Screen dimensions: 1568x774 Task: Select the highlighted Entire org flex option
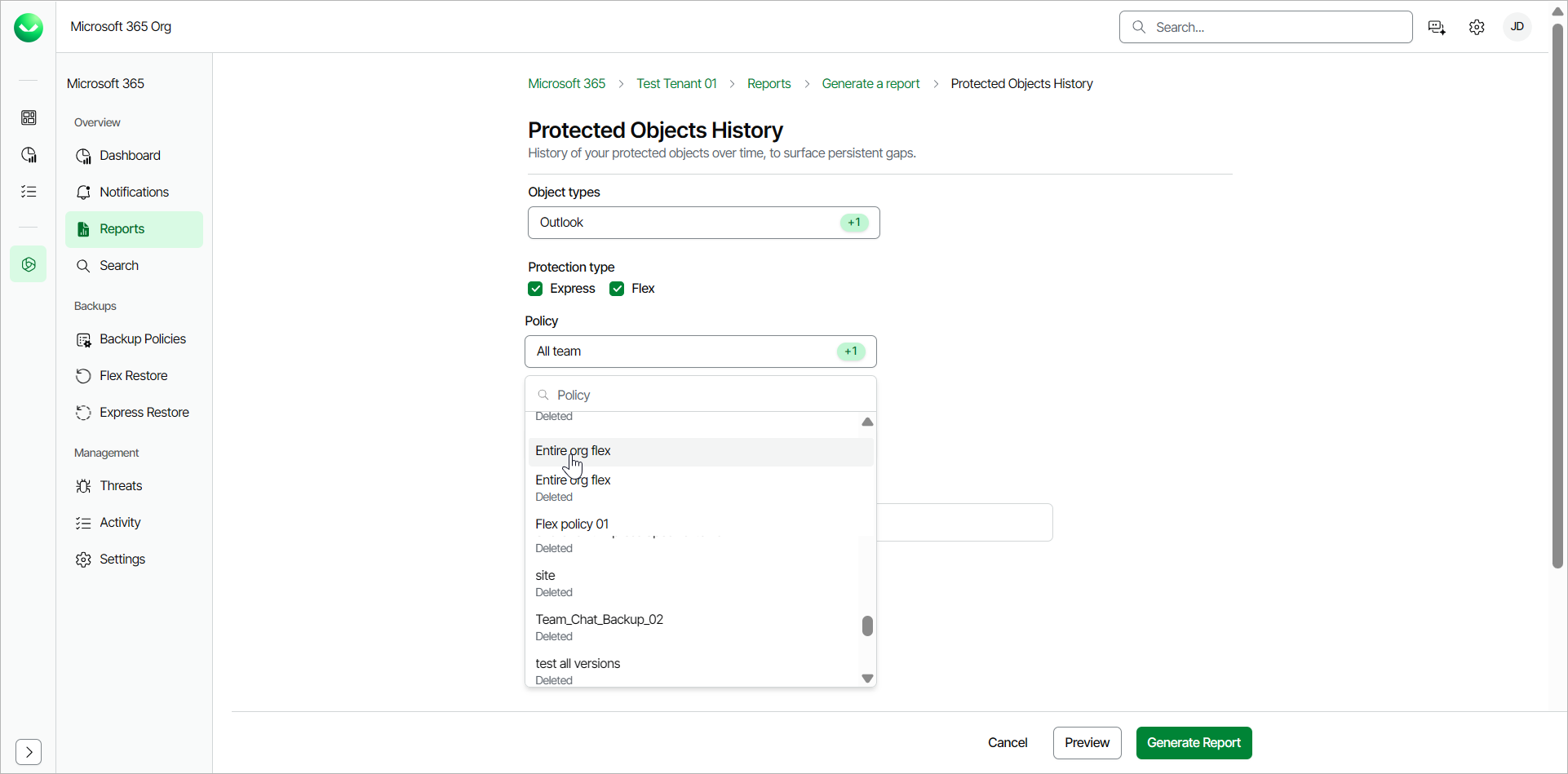pos(701,451)
